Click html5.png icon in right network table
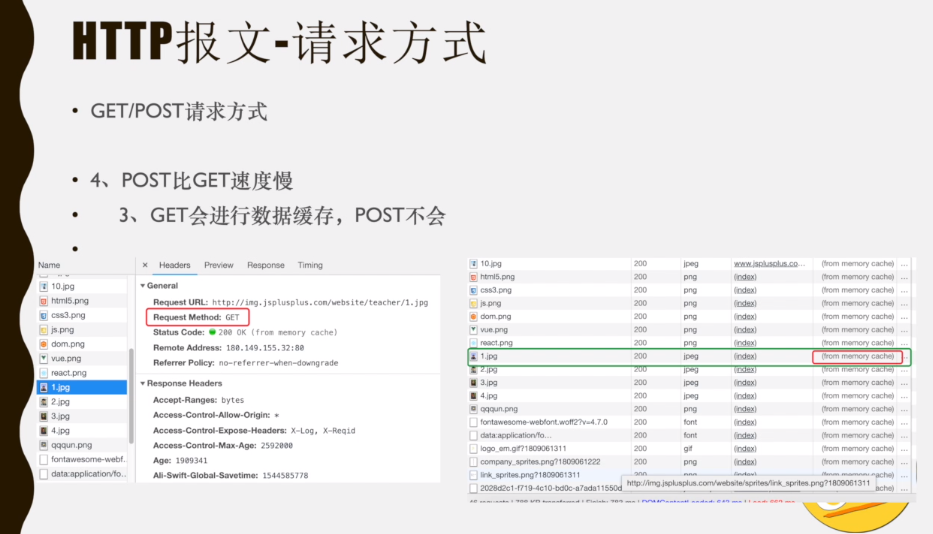The height and width of the screenshot is (534, 933). point(474,277)
